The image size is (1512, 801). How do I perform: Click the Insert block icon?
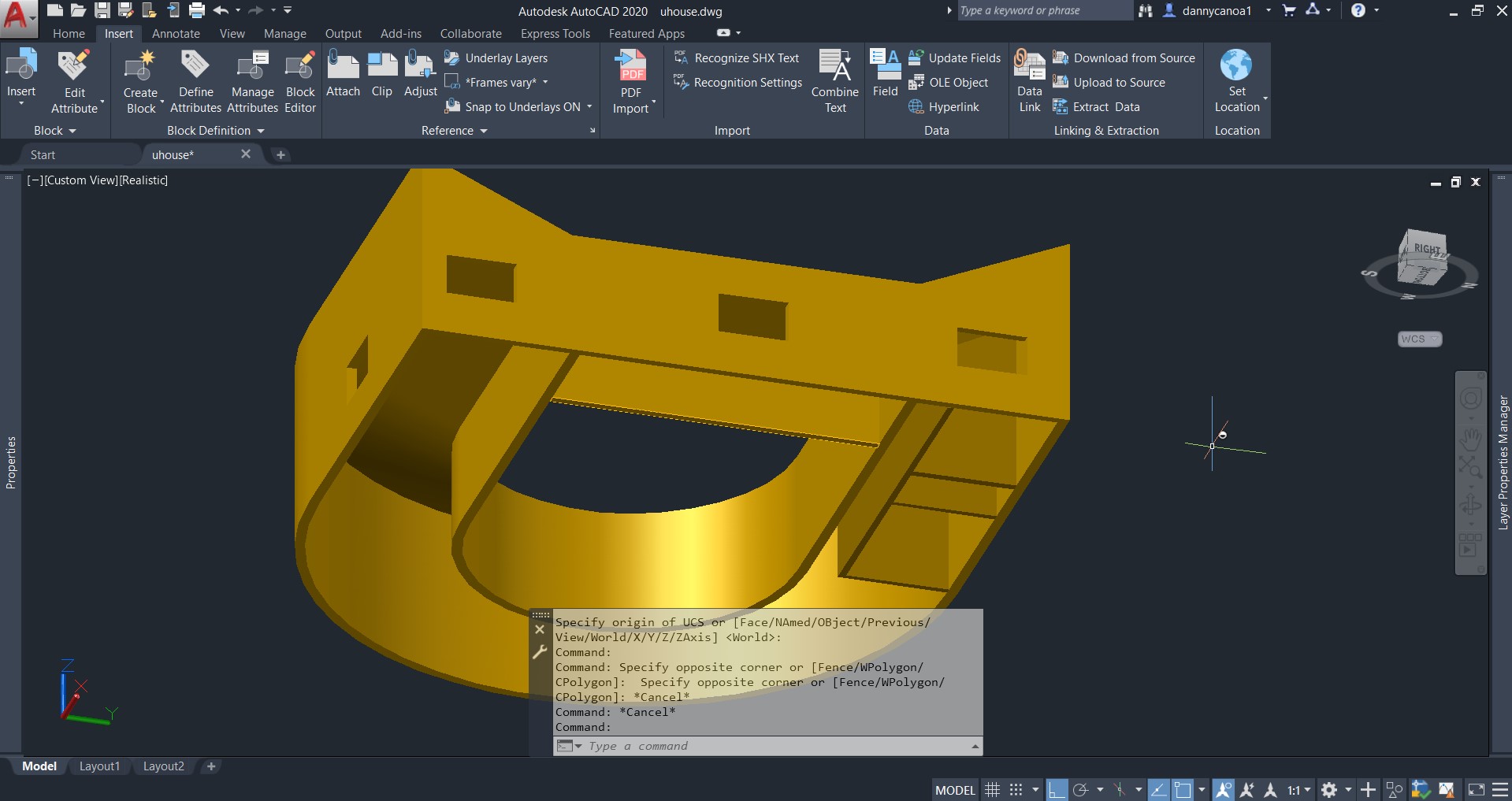pyautogui.click(x=21, y=65)
